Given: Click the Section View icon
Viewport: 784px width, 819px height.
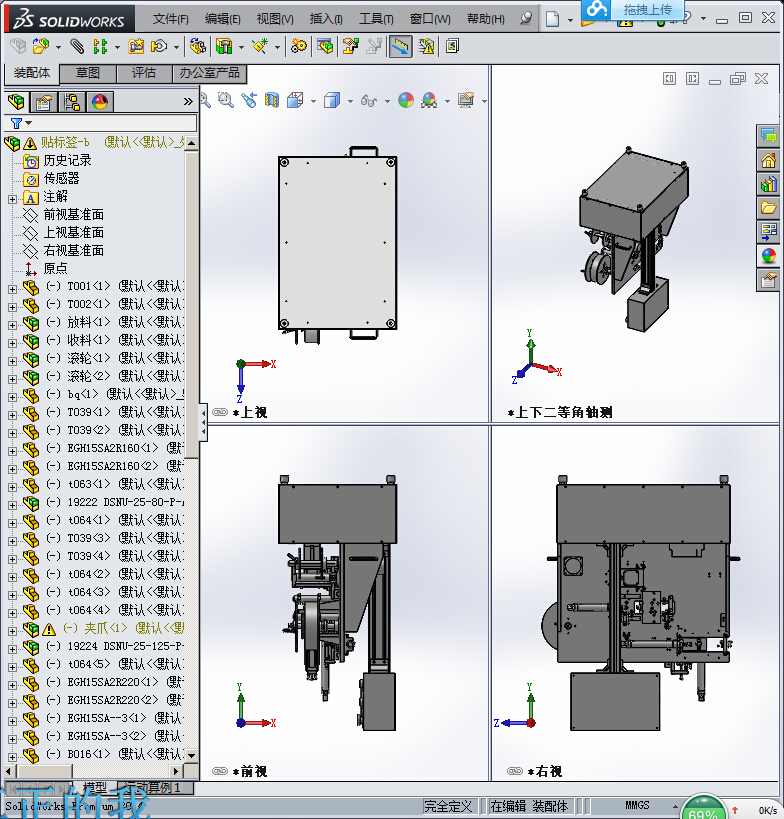Looking at the screenshot, I should [x=272, y=100].
